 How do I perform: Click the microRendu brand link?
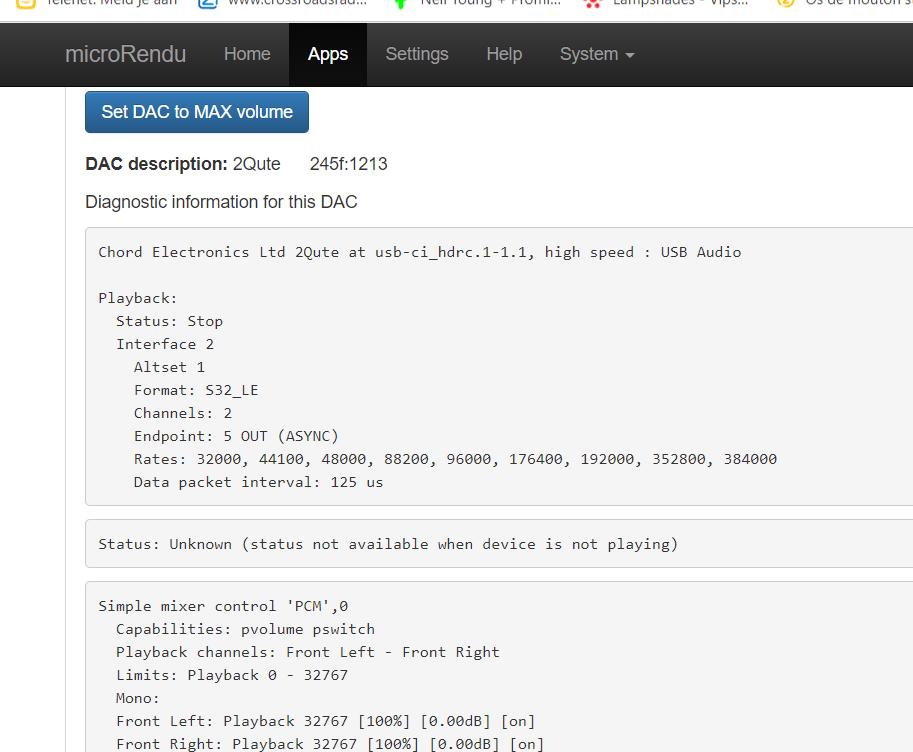[125, 54]
